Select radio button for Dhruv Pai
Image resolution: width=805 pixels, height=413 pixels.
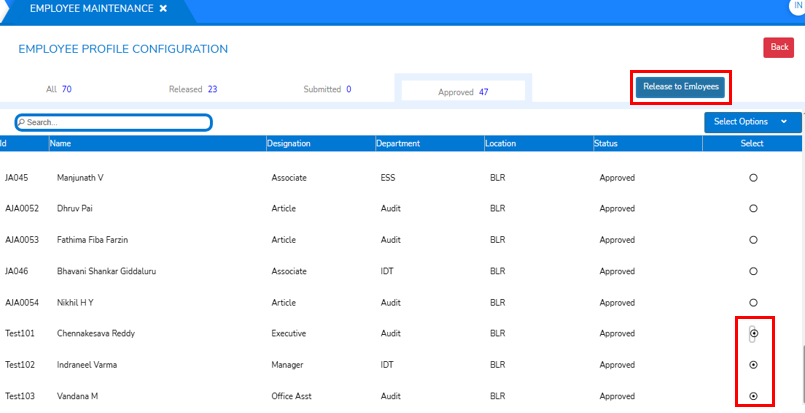coord(753,208)
